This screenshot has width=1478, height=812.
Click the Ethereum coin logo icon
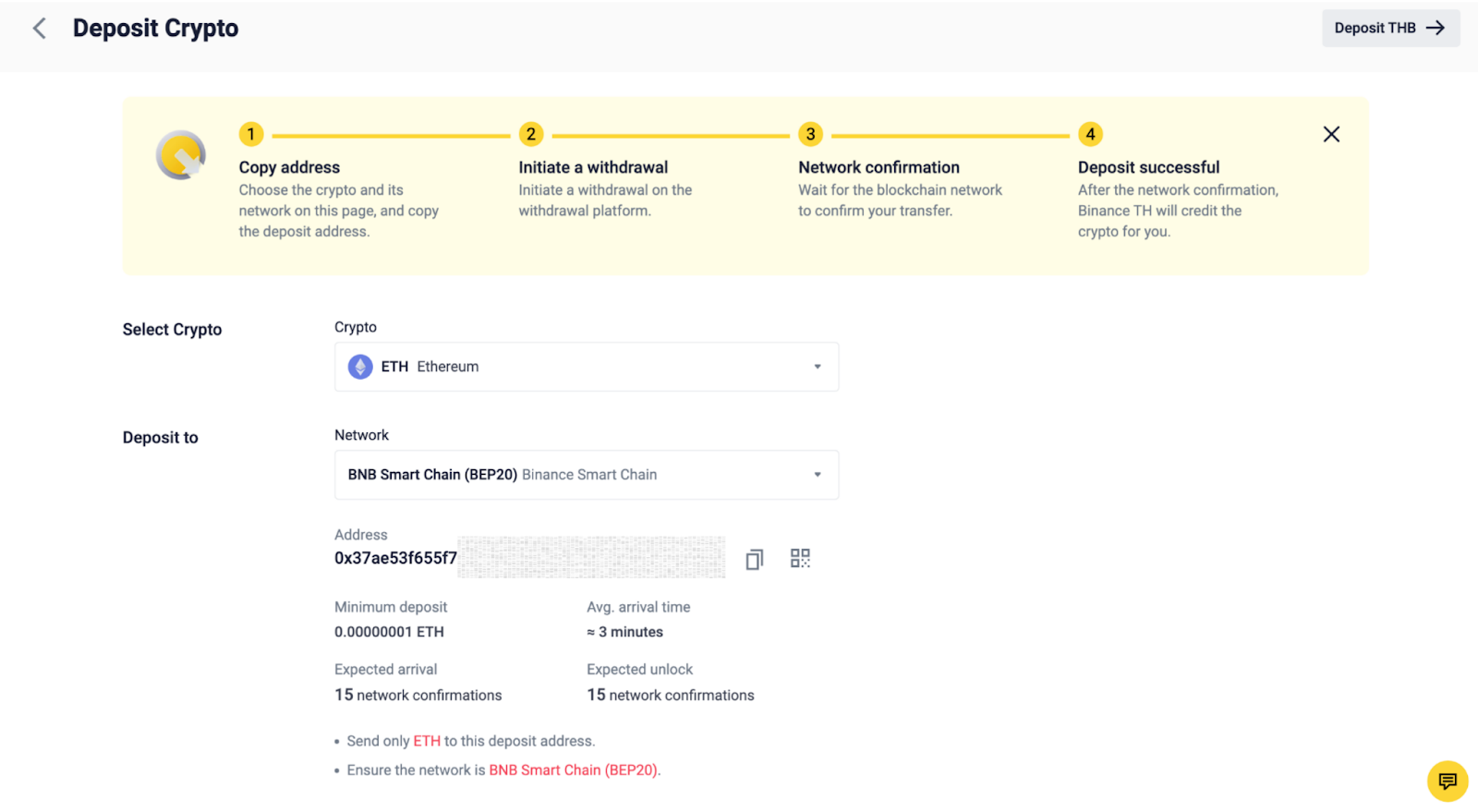point(360,367)
